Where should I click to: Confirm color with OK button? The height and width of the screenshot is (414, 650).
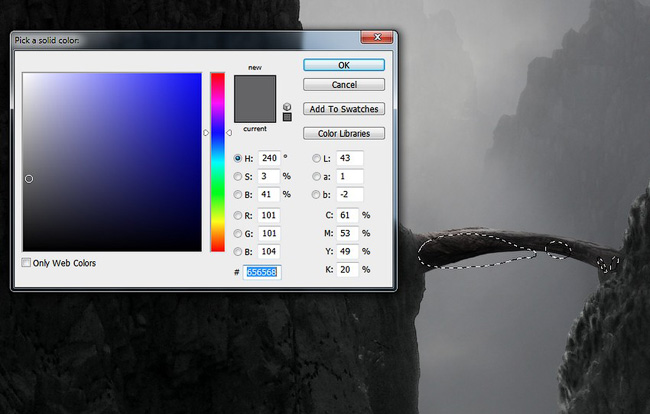pyautogui.click(x=344, y=65)
